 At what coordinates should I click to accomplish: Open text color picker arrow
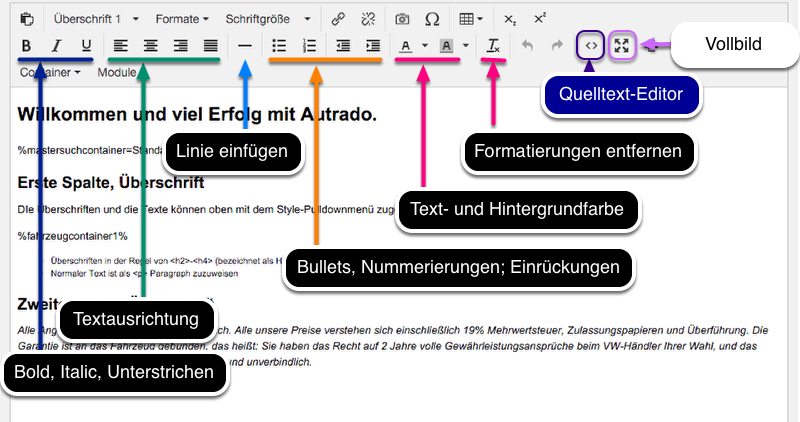tap(424, 46)
